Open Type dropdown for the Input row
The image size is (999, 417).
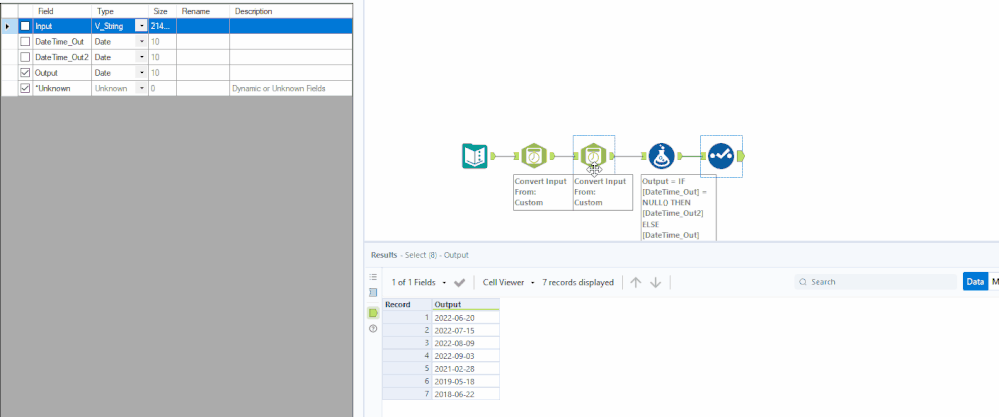click(141, 26)
